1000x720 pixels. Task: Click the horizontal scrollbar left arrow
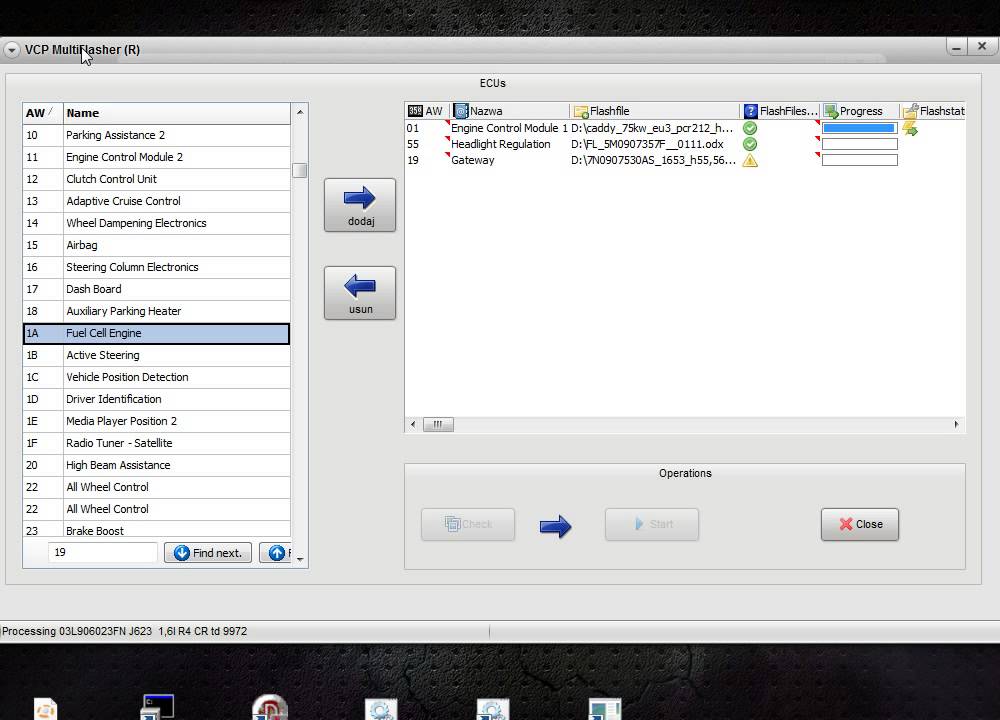click(413, 425)
